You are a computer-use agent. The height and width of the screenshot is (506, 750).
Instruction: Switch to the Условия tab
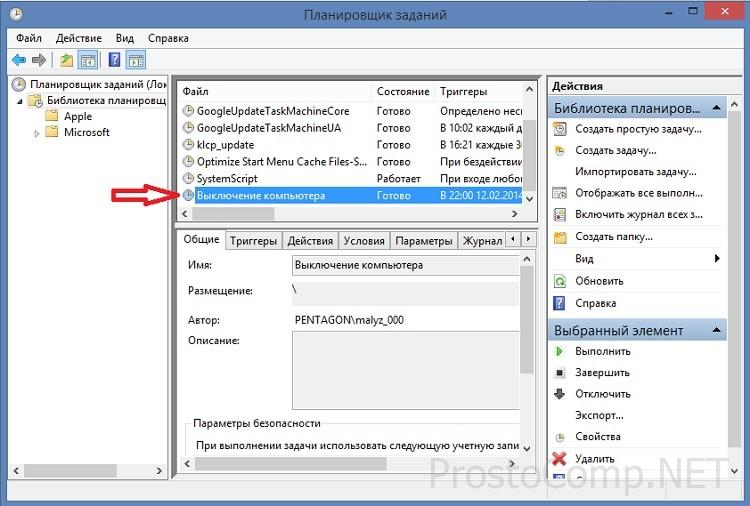pos(364,241)
